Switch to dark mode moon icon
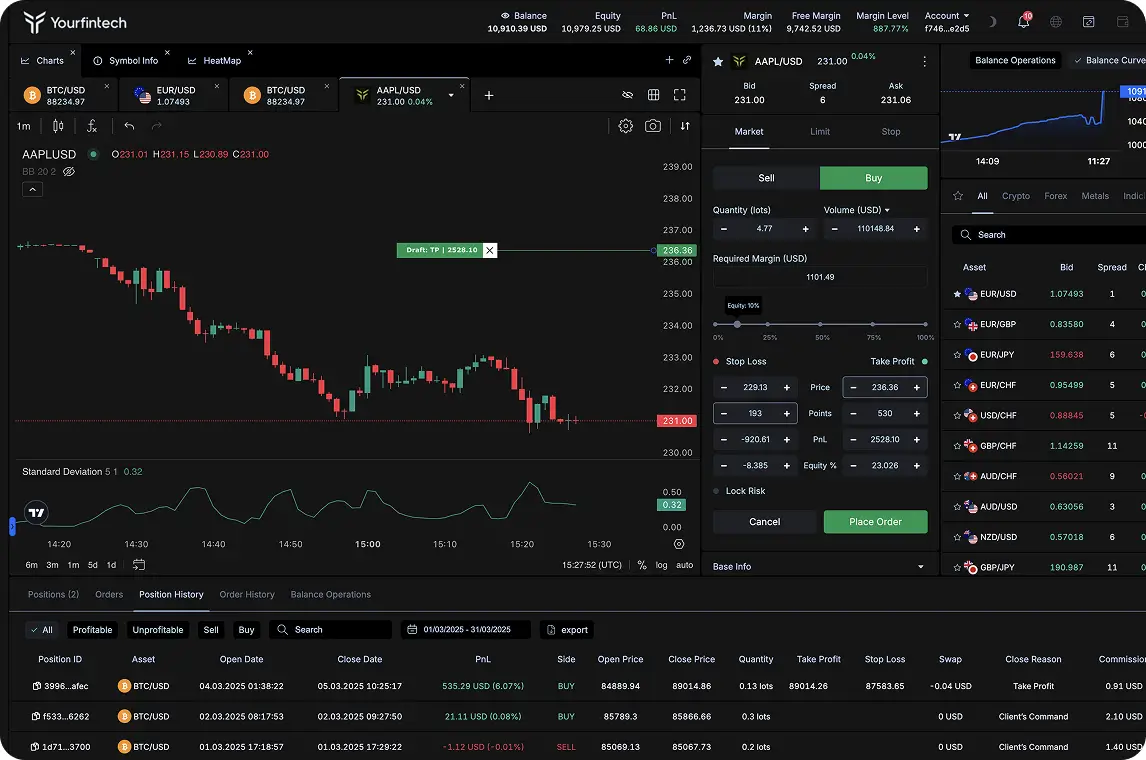The image size is (1146, 760). click(x=992, y=21)
